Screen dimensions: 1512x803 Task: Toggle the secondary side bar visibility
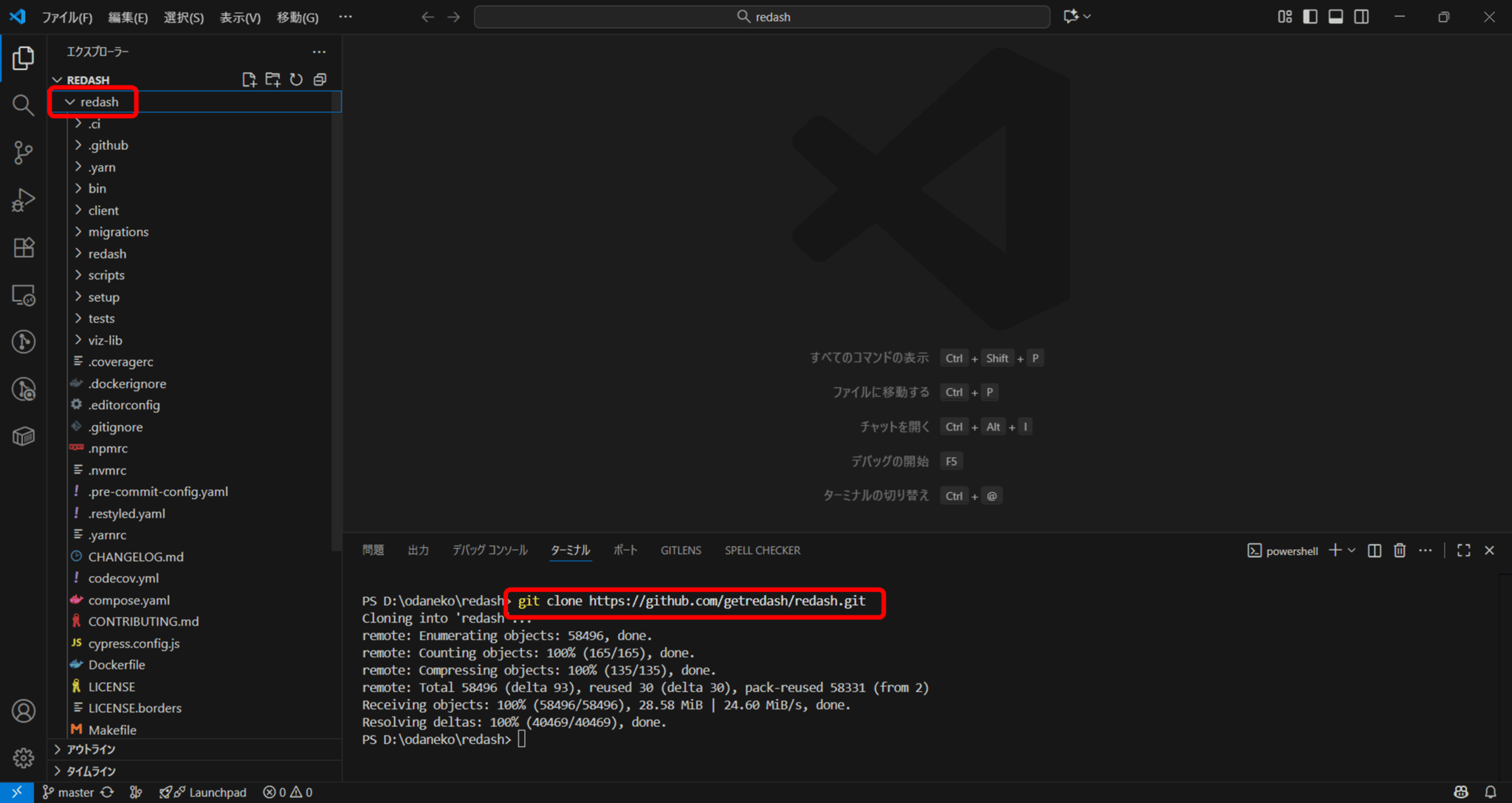[x=1361, y=17]
